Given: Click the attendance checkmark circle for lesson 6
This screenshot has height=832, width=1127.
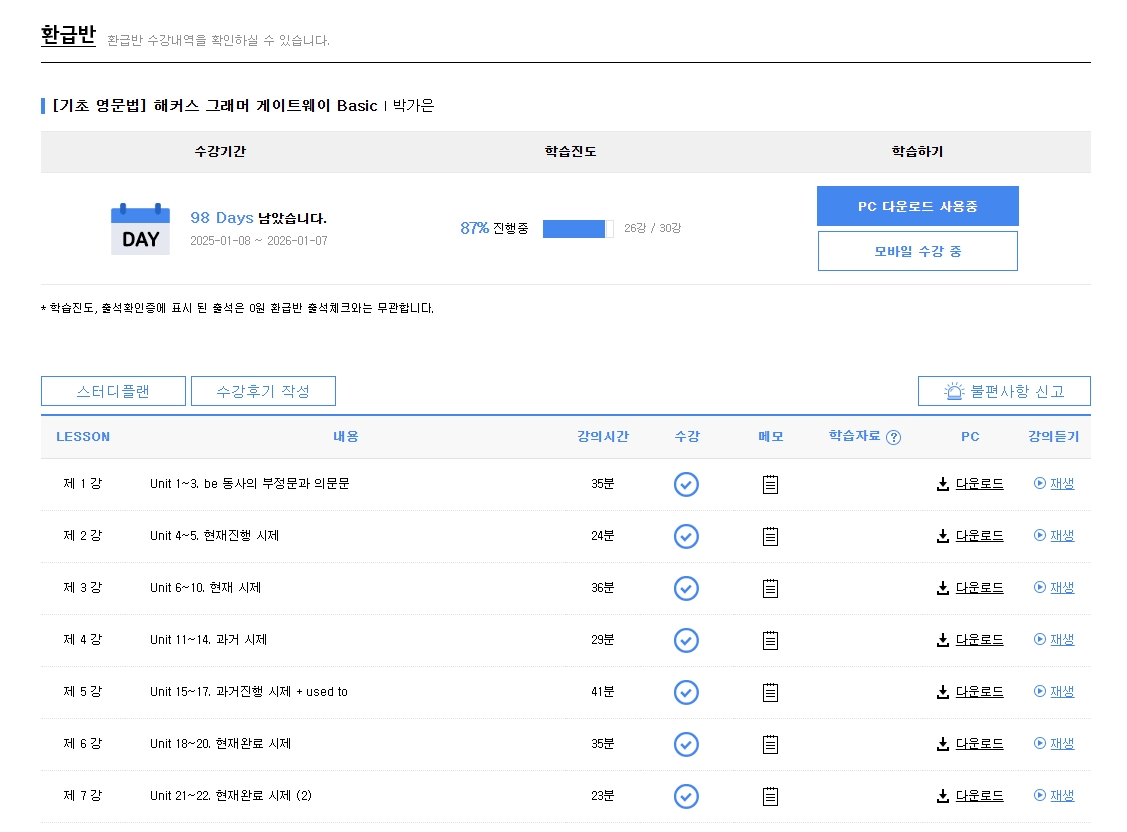Looking at the screenshot, I should click(686, 744).
